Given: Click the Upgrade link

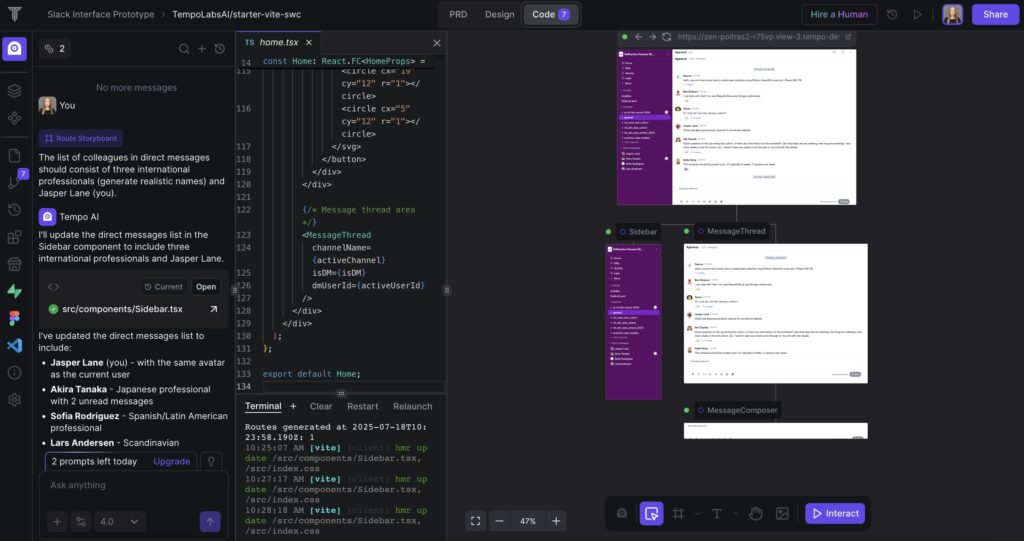Looking at the screenshot, I should click(172, 461).
